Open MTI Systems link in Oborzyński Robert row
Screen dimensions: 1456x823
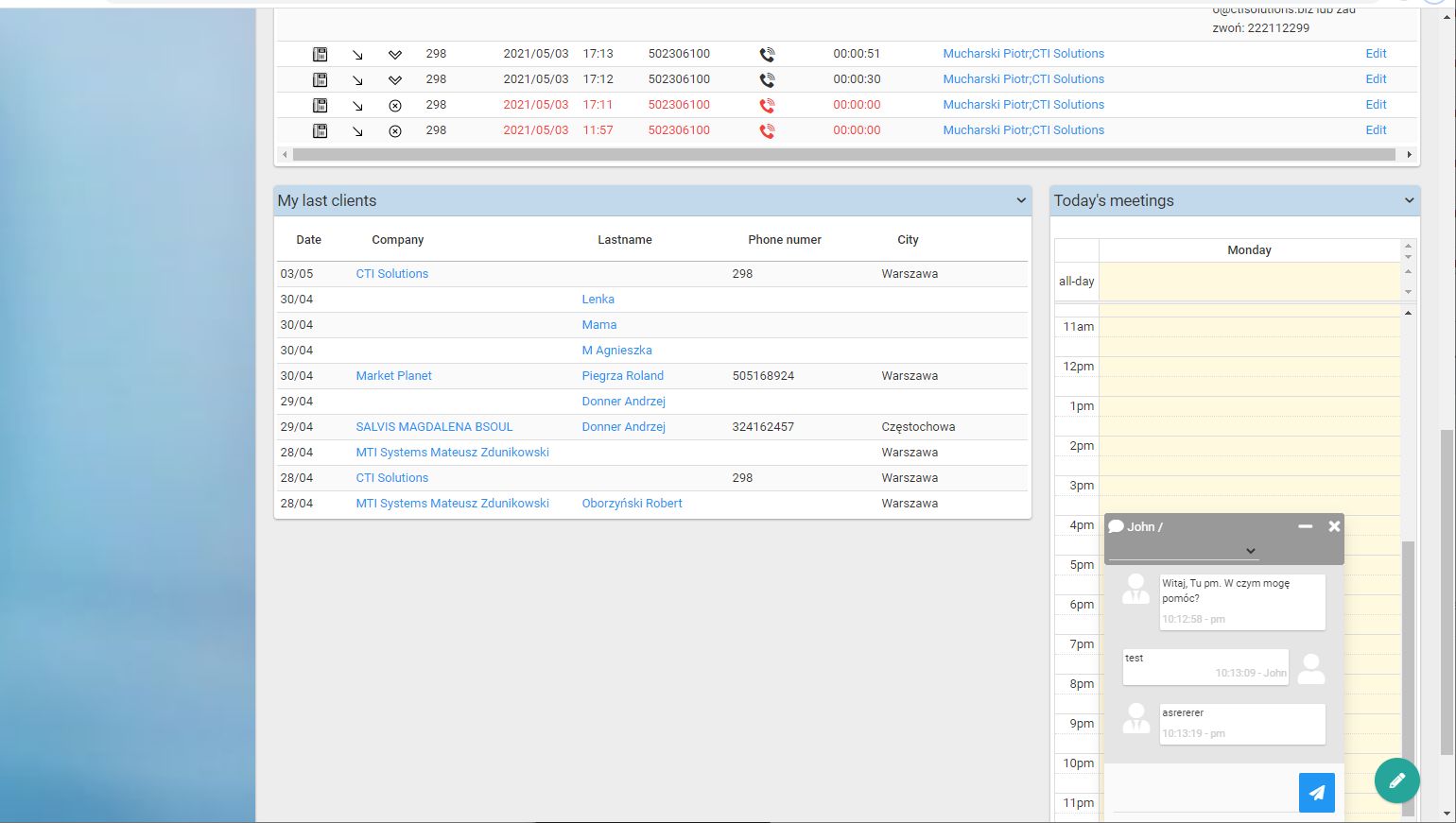tap(452, 504)
